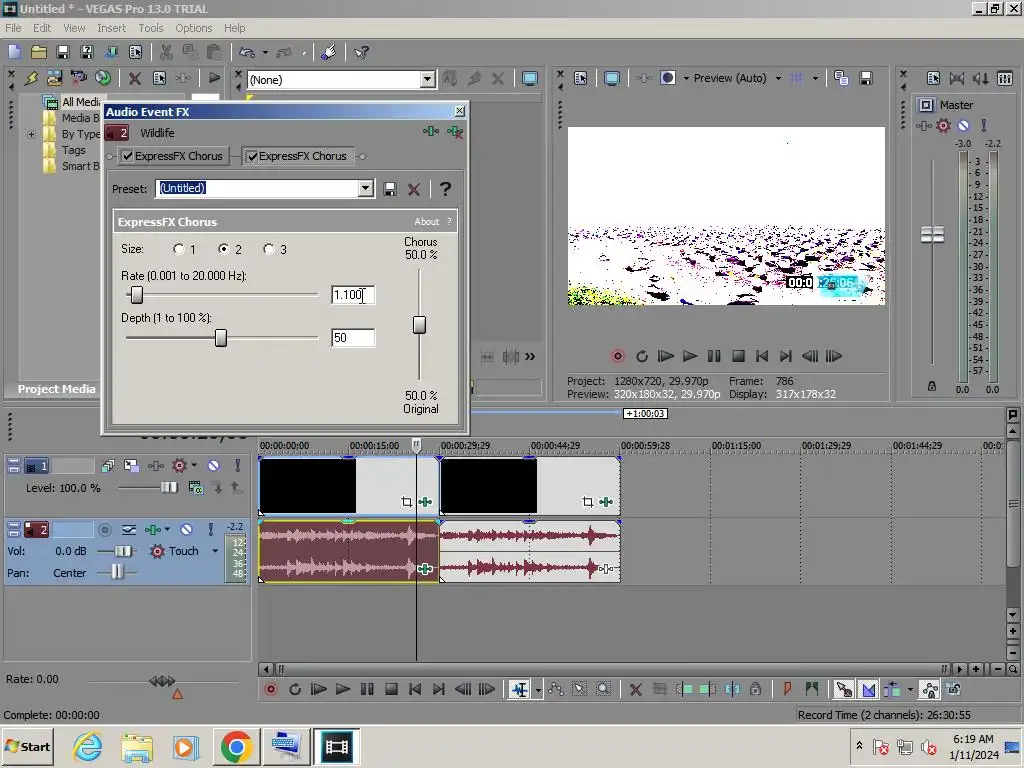Click the Rate slider handle
Viewport: 1024px width, 768px height.
136,295
